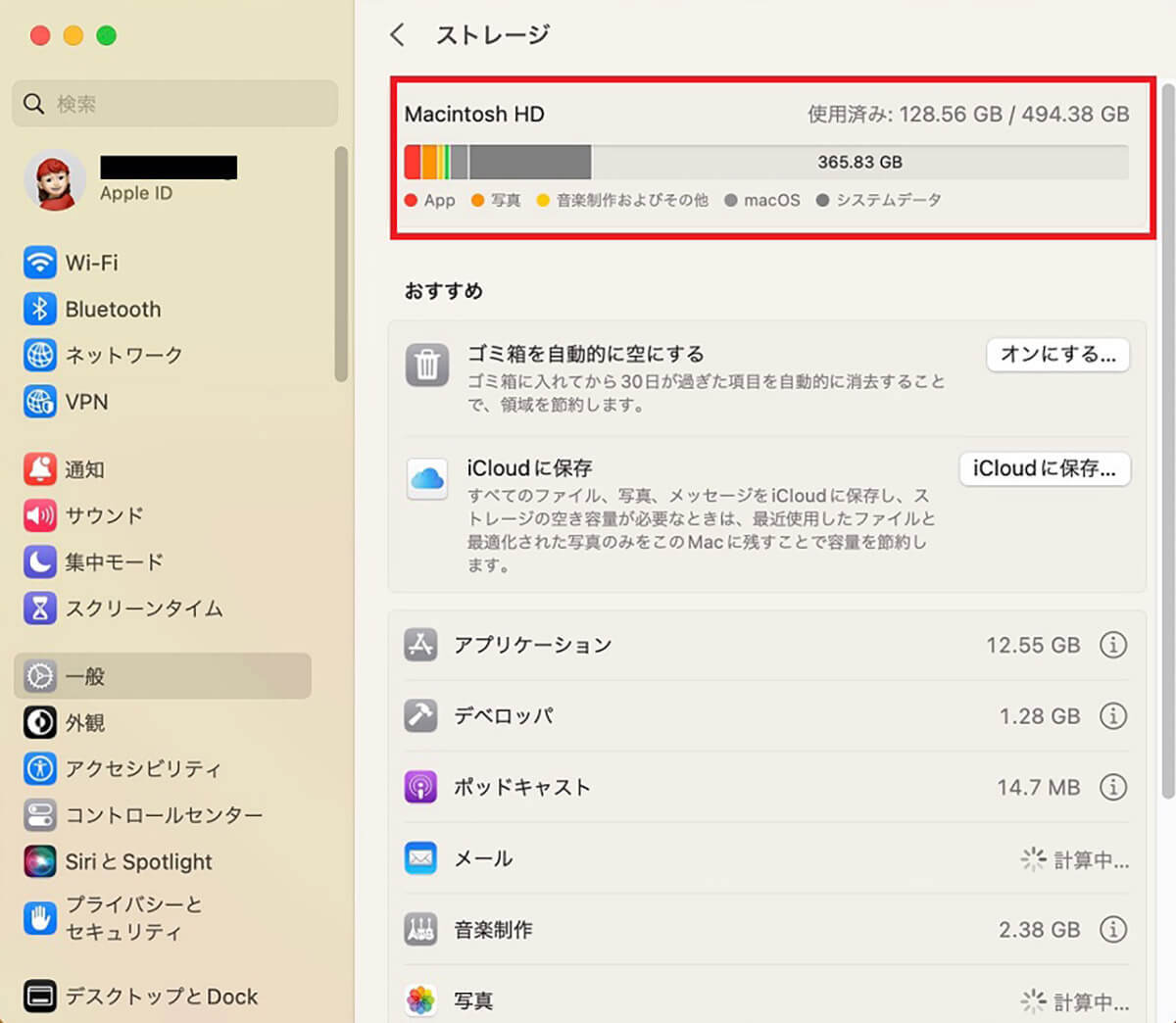
Task: Click the iCloud に保存 title text
Action: [x=530, y=467]
